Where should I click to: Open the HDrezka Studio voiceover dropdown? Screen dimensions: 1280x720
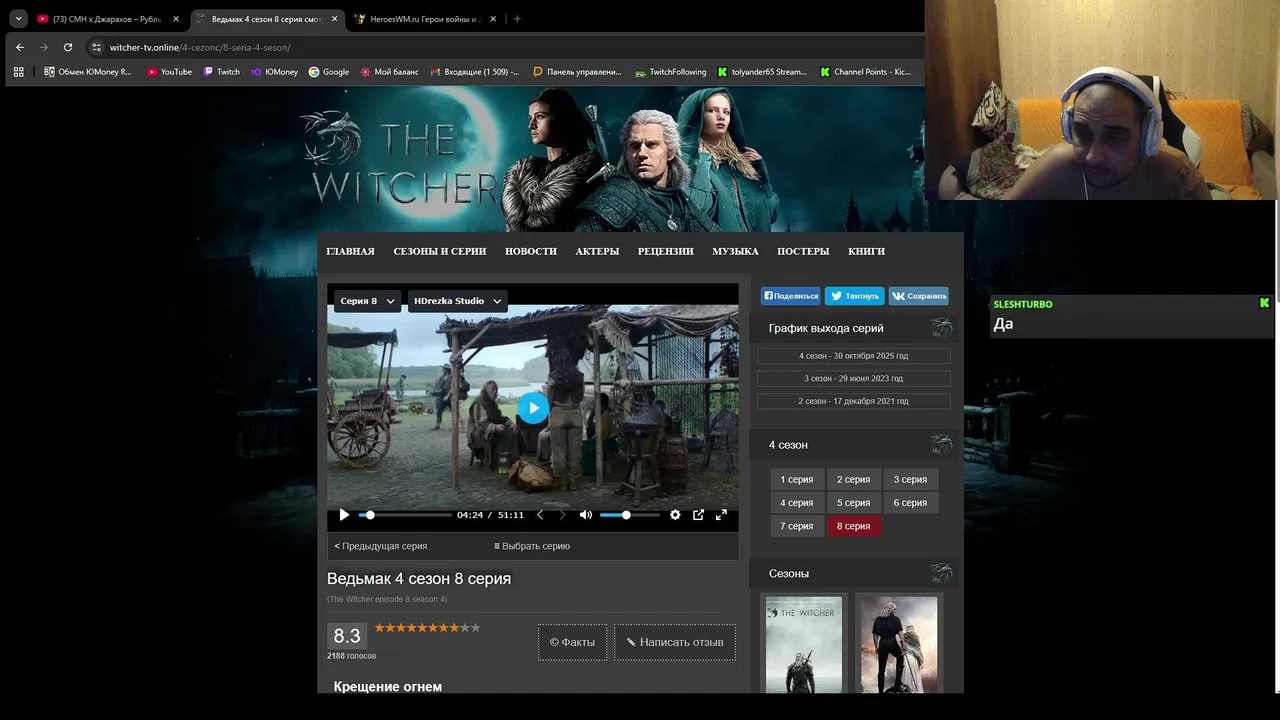coord(457,301)
